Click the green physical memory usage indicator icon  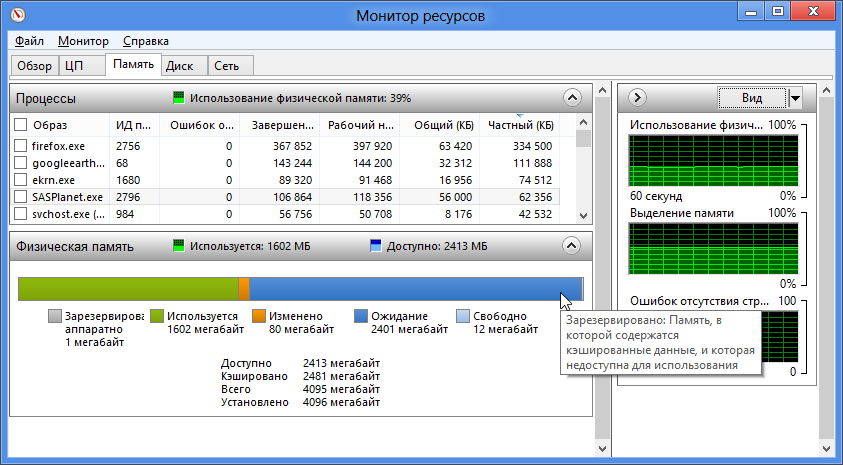(x=179, y=98)
